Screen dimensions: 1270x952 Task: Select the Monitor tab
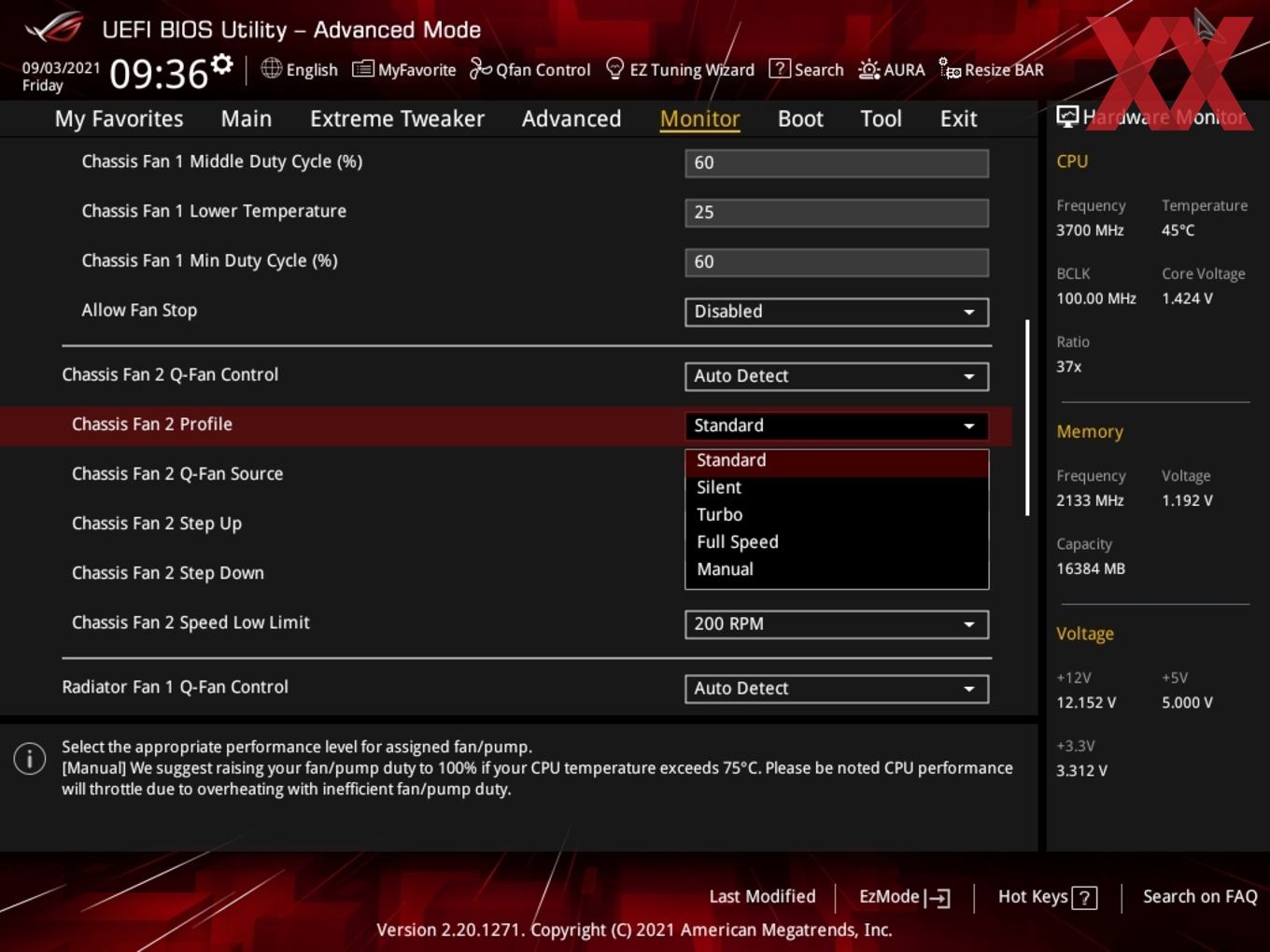coord(700,119)
